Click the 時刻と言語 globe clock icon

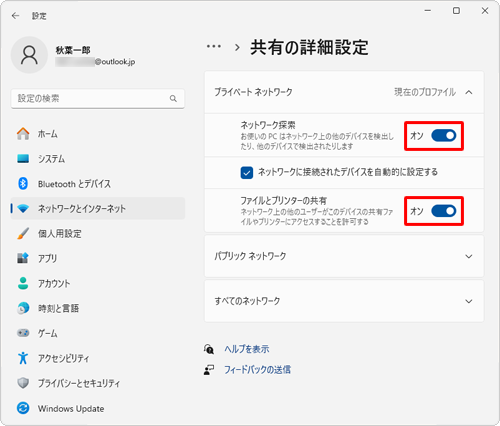[23, 308]
